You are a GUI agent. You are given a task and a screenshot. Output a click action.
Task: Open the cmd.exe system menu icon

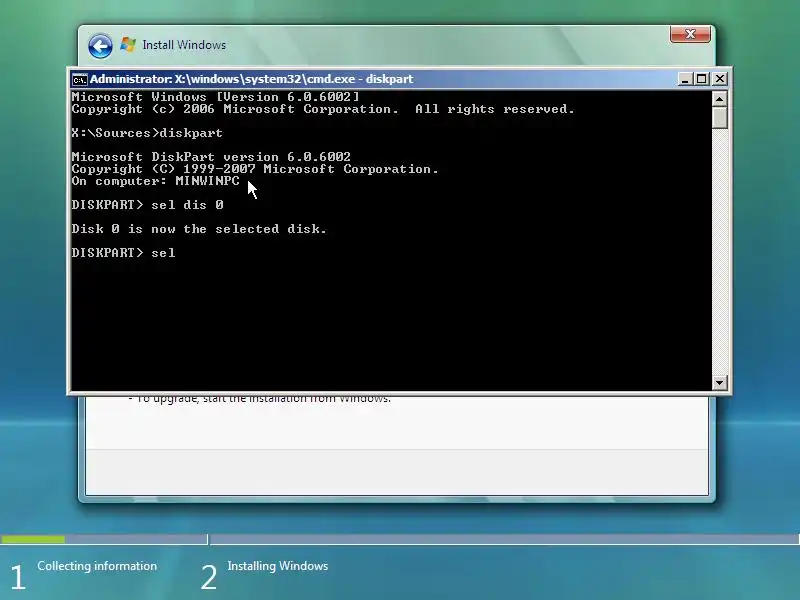coord(80,79)
